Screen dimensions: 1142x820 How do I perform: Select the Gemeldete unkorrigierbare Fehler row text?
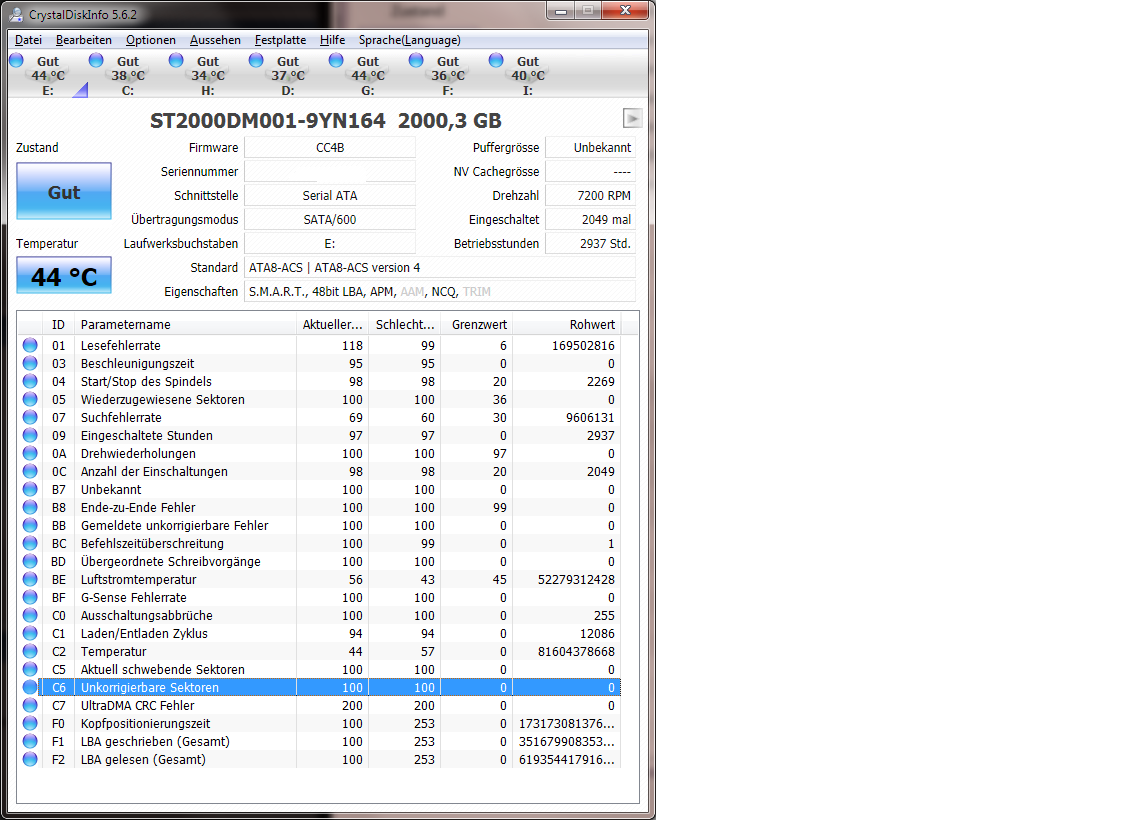coord(174,525)
